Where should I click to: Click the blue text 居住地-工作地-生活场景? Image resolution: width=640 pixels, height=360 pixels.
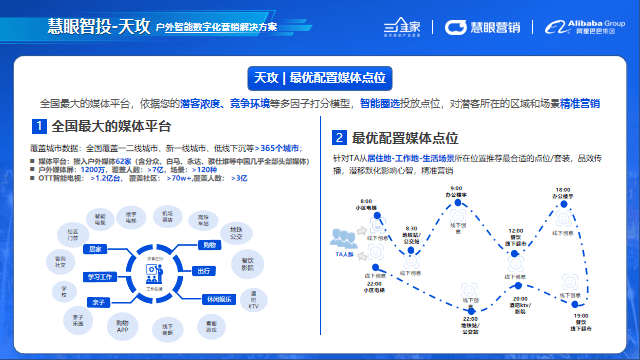[411, 158]
